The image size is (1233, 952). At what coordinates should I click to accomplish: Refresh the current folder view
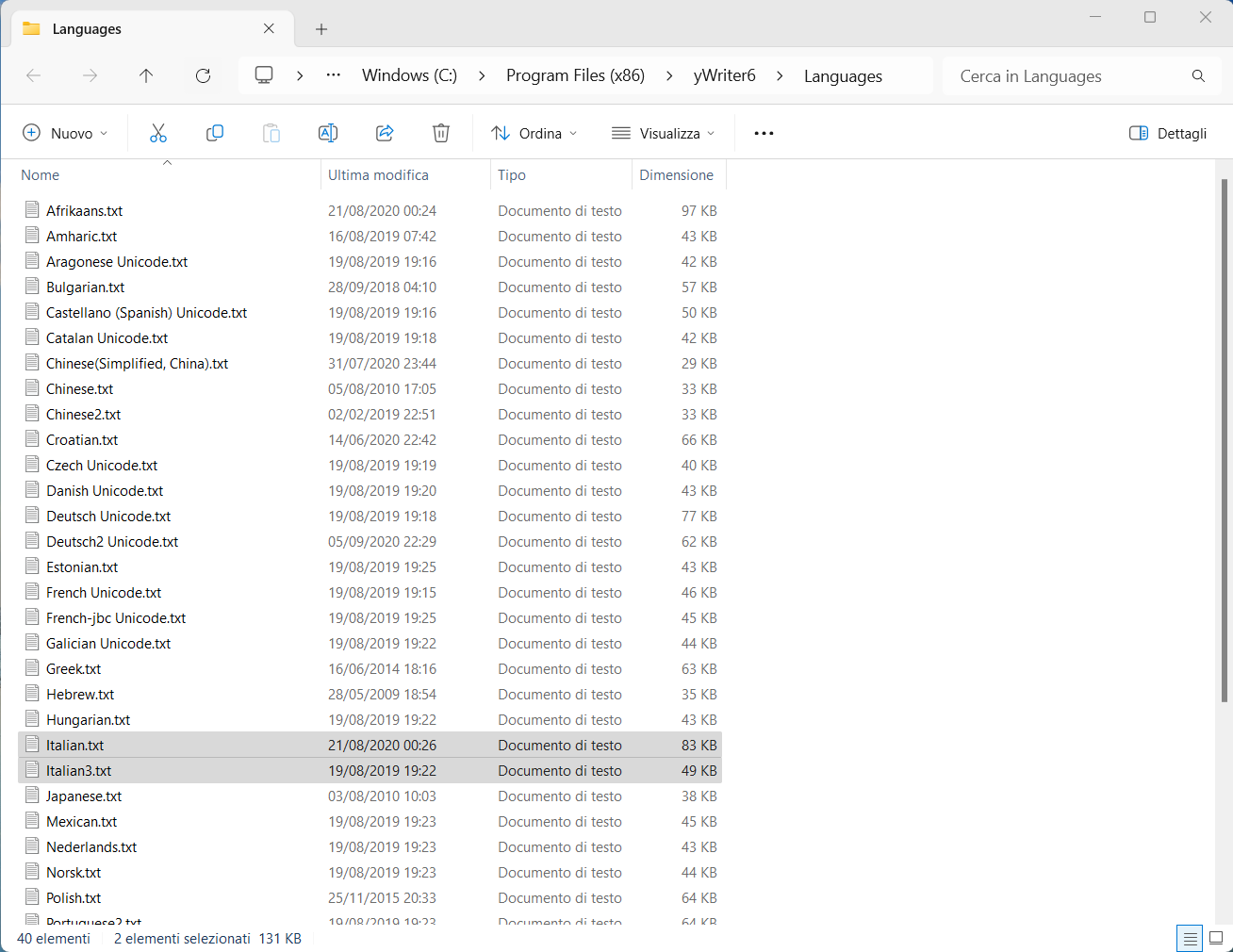(204, 76)
